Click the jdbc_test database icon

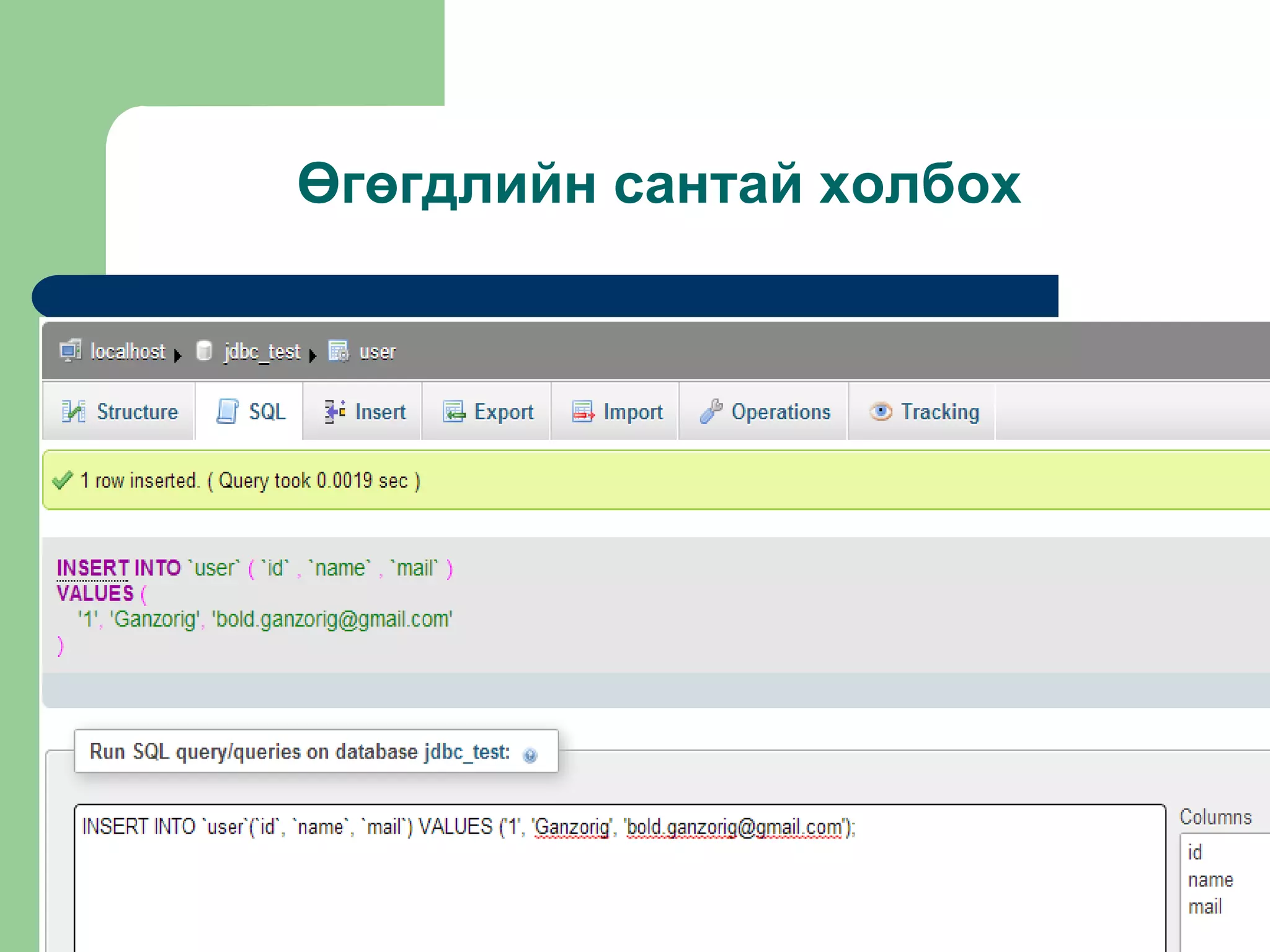pyautogui.click(x=204, y=351)
